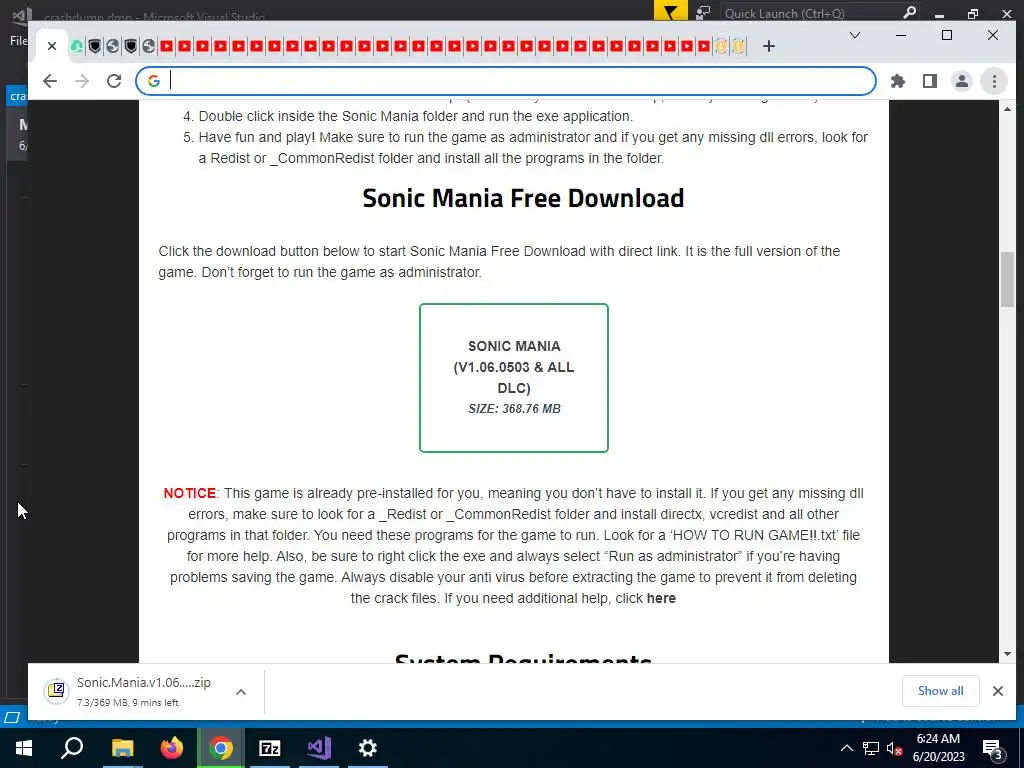The height and width of the screenshot is (768, 1024).
Task: Open the tab search chevron in Chrome
Action: [x=855, y=35]
